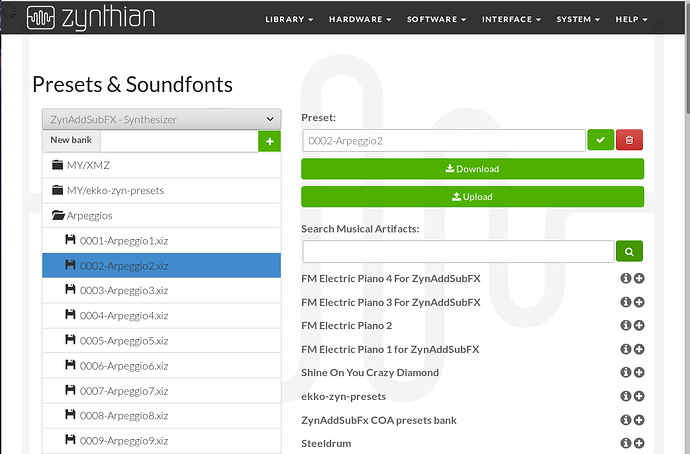Viewport: 690px width, 454px height.
Task: Click the Zynthian logo icon
Action: [x=40, y=18]
